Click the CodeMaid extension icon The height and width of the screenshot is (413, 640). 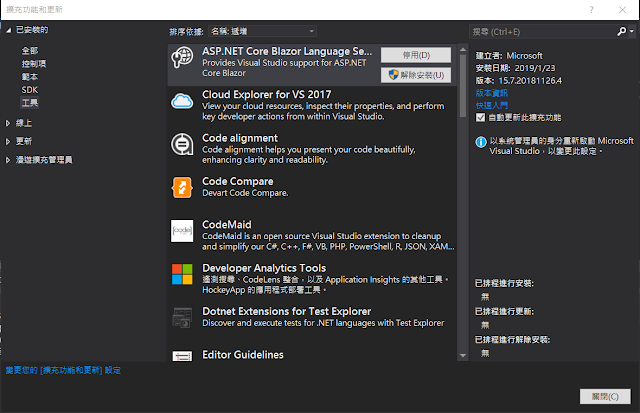pyautogui.click(x=182, y=231)
